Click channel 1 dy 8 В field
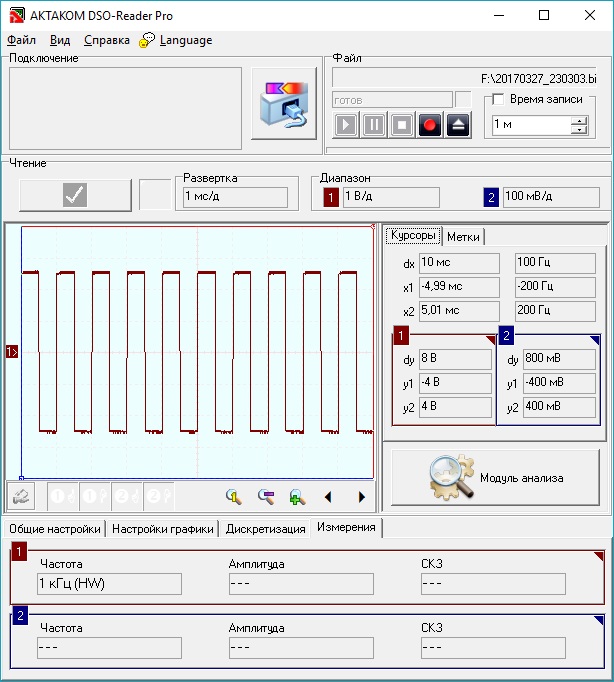The height and width of the screenshot is (682, 614). tap(455, 359)
